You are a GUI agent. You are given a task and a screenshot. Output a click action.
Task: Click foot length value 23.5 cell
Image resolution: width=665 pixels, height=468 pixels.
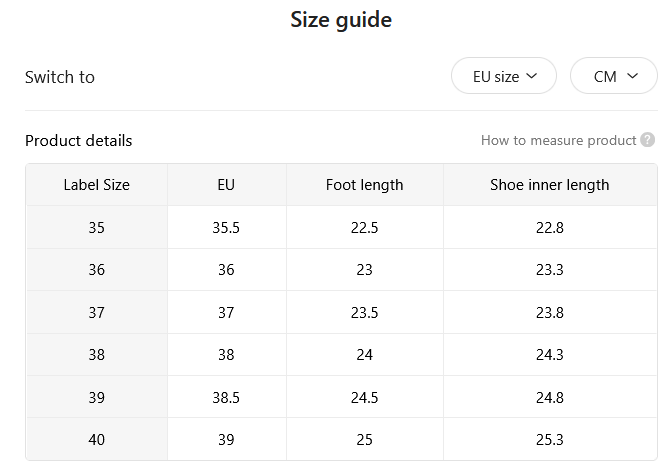click(365, 312)
